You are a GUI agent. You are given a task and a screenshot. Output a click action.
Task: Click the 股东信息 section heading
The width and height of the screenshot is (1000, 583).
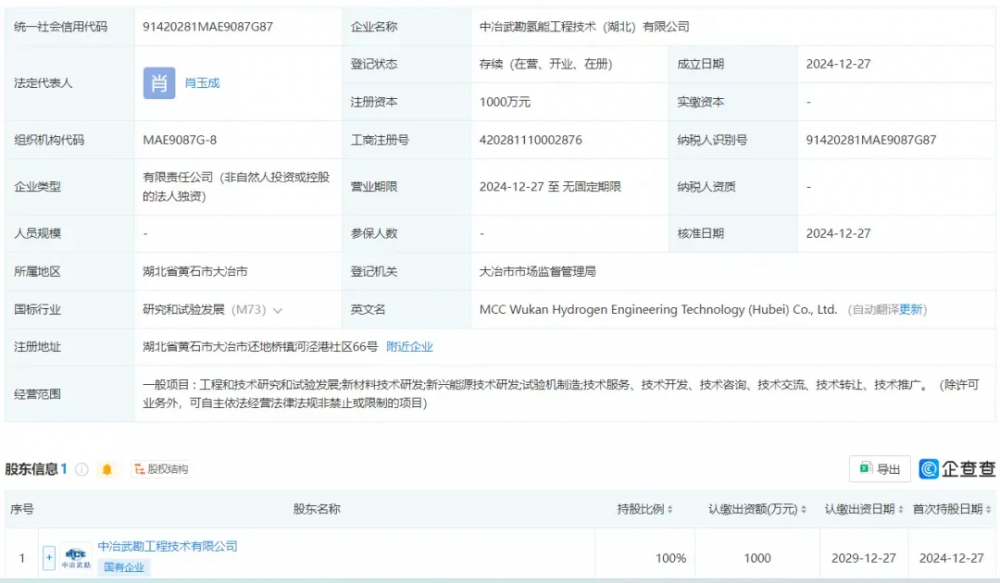[x=30, y=469]
